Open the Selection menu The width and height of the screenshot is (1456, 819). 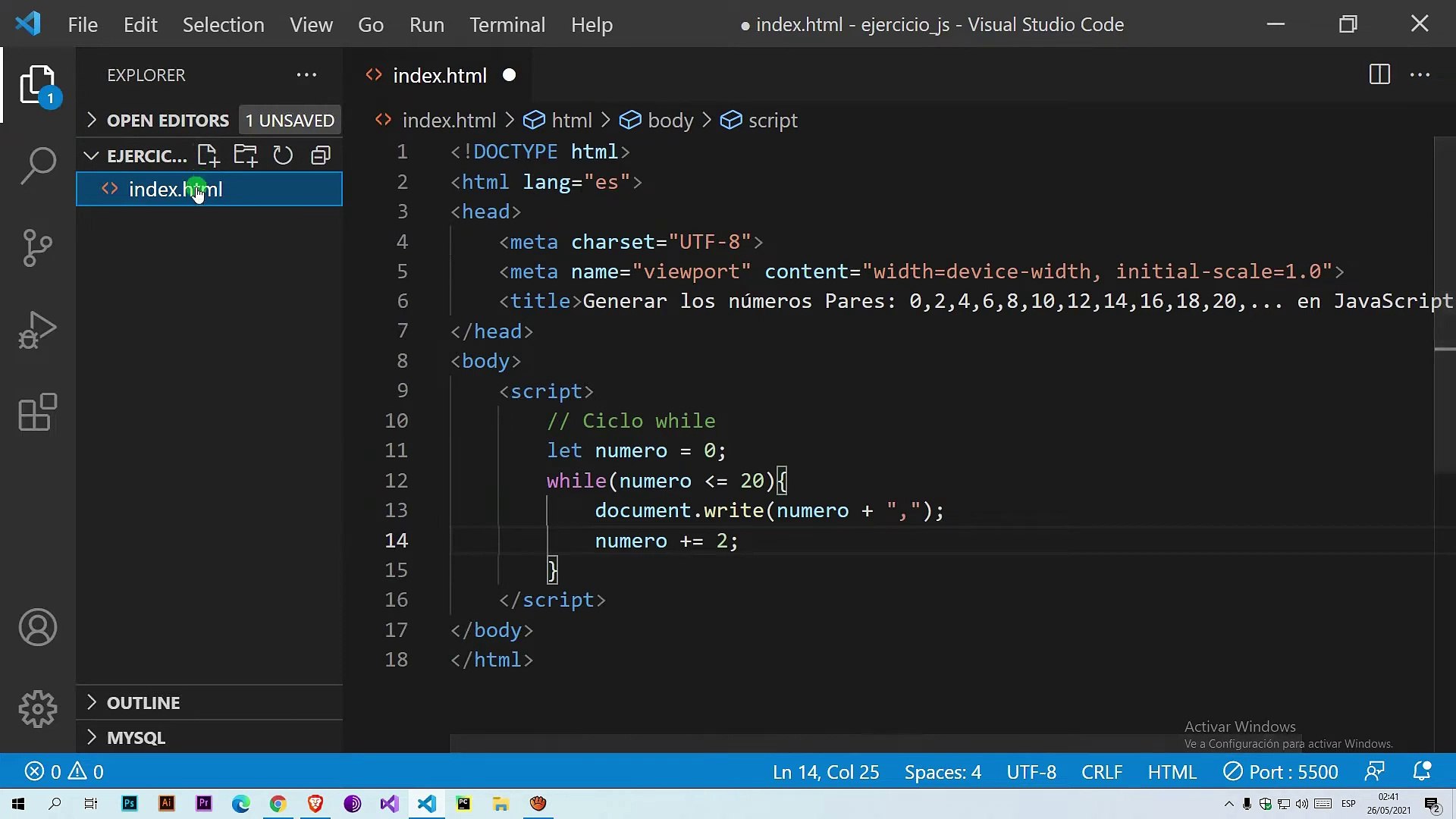(223, 24)
